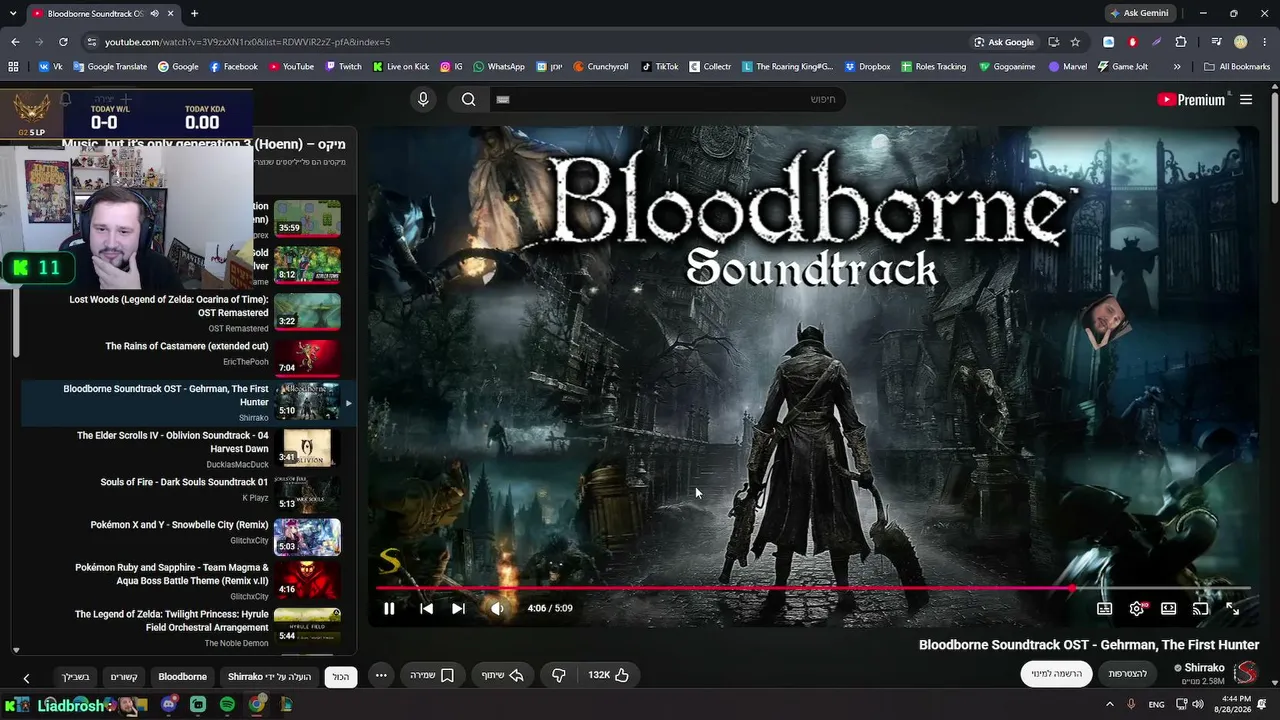Show more filter chips with arrow
Viewport: 1280px width, 720px height.
(x=26, y=677)
